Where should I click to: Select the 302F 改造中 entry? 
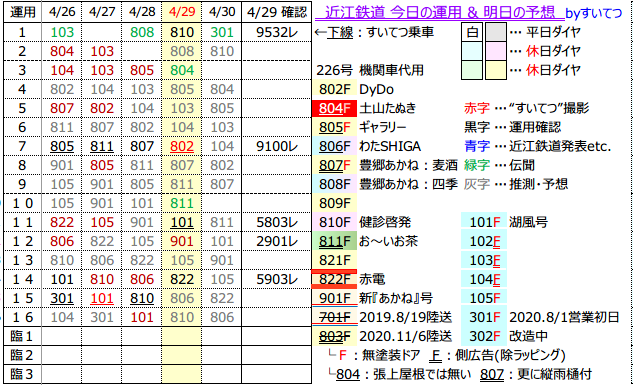coord(505,336)
